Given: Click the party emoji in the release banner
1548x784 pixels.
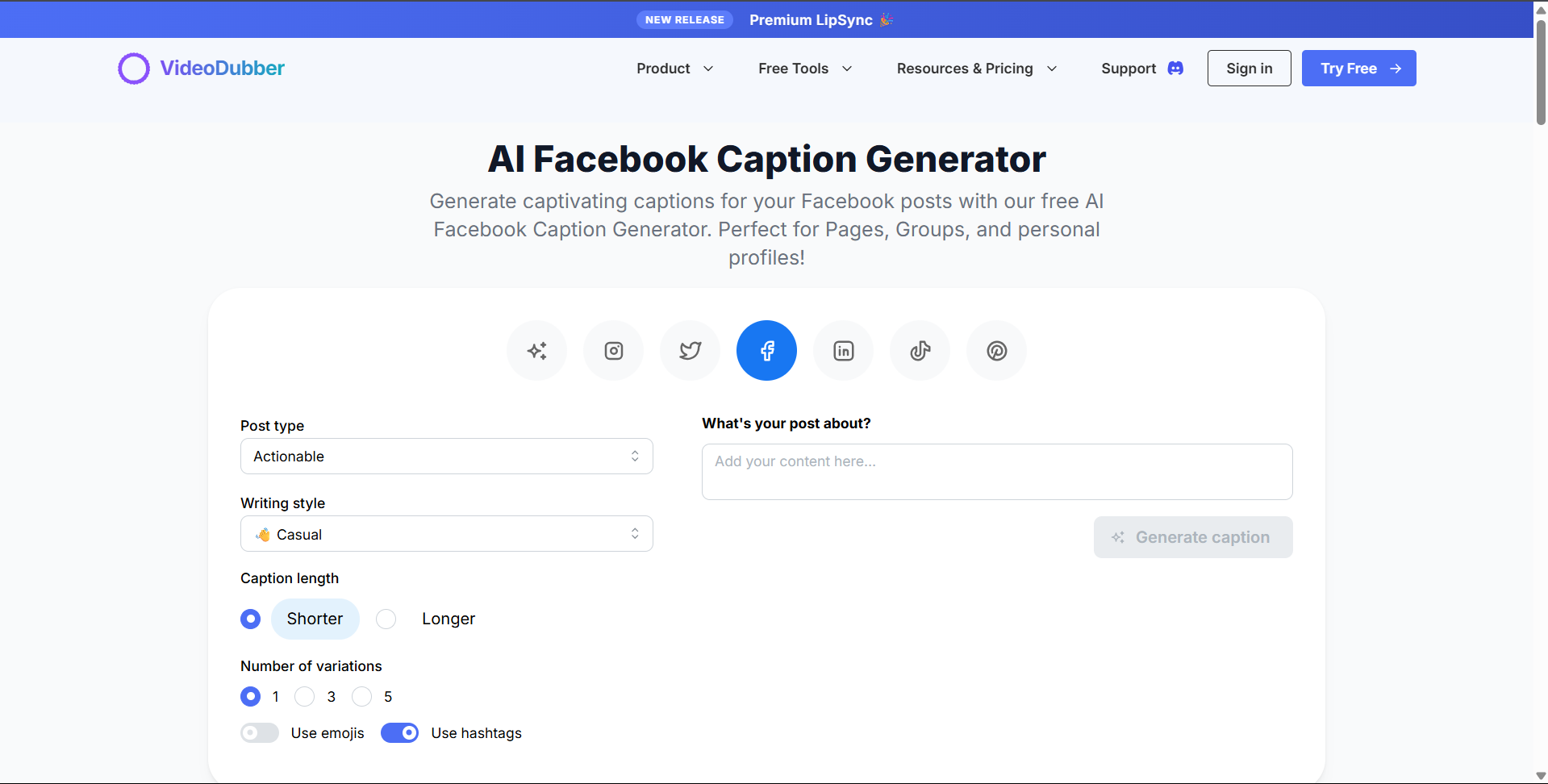Looking at the screenshot, I should point(887,19).
